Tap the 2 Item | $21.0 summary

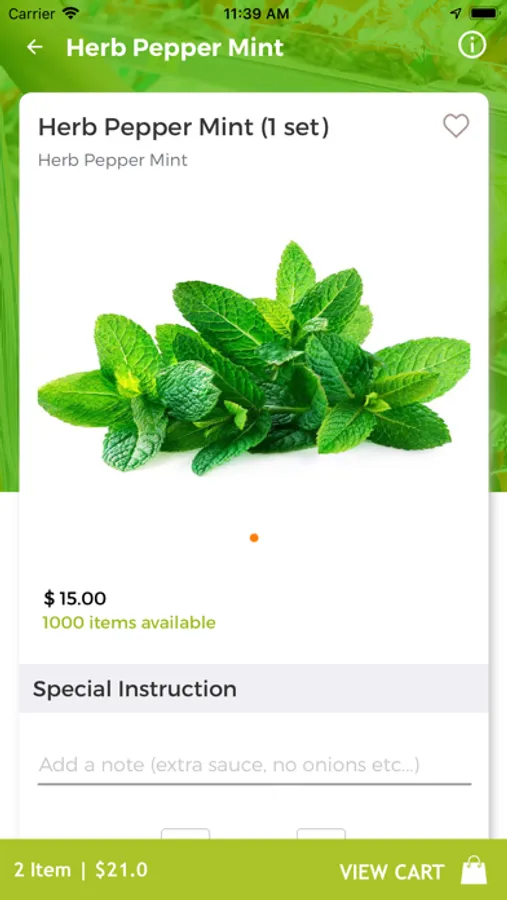coord(81,870)
